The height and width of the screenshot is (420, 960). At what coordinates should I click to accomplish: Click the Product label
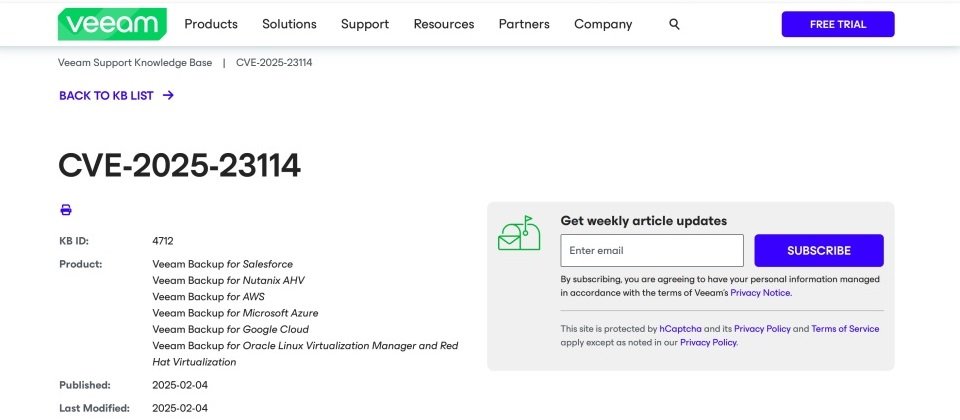81,264
